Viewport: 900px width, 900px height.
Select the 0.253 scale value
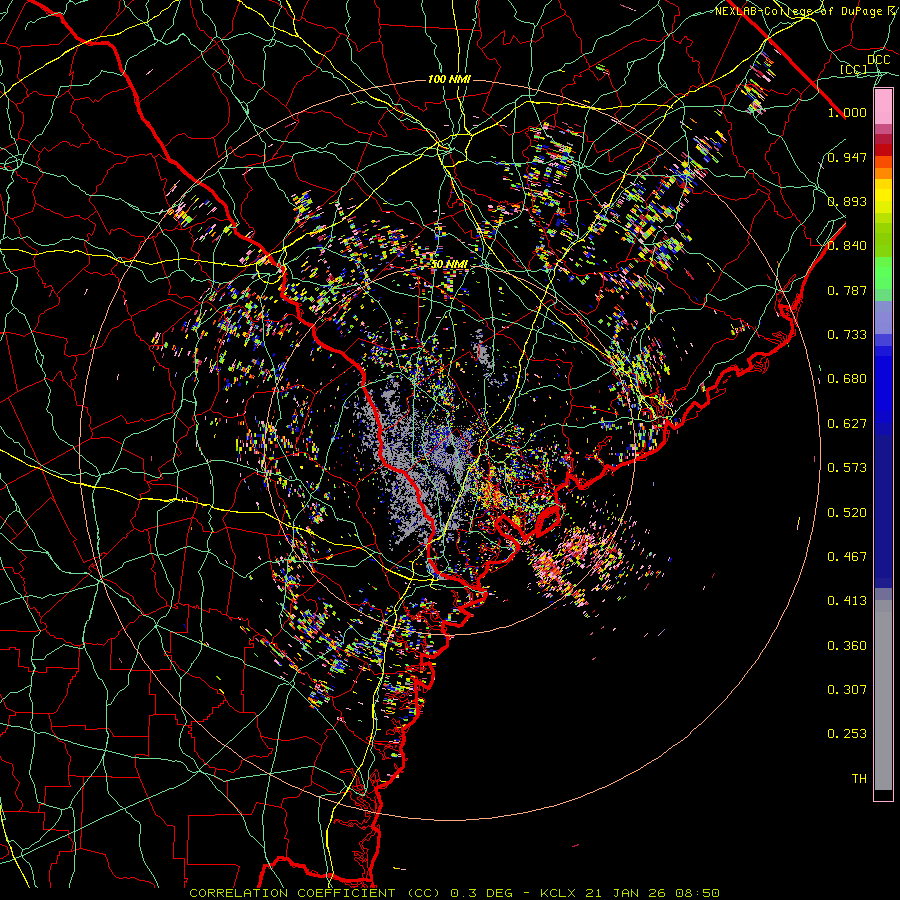(847, 734)
